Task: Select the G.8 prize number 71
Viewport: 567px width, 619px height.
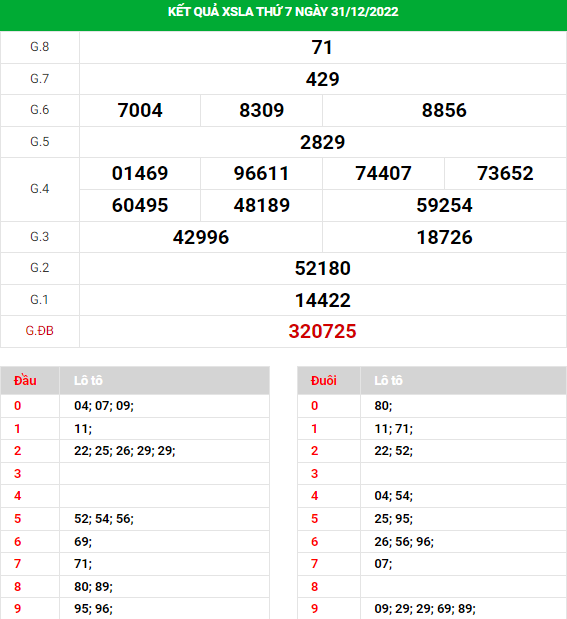Action: tap(322, 47)
